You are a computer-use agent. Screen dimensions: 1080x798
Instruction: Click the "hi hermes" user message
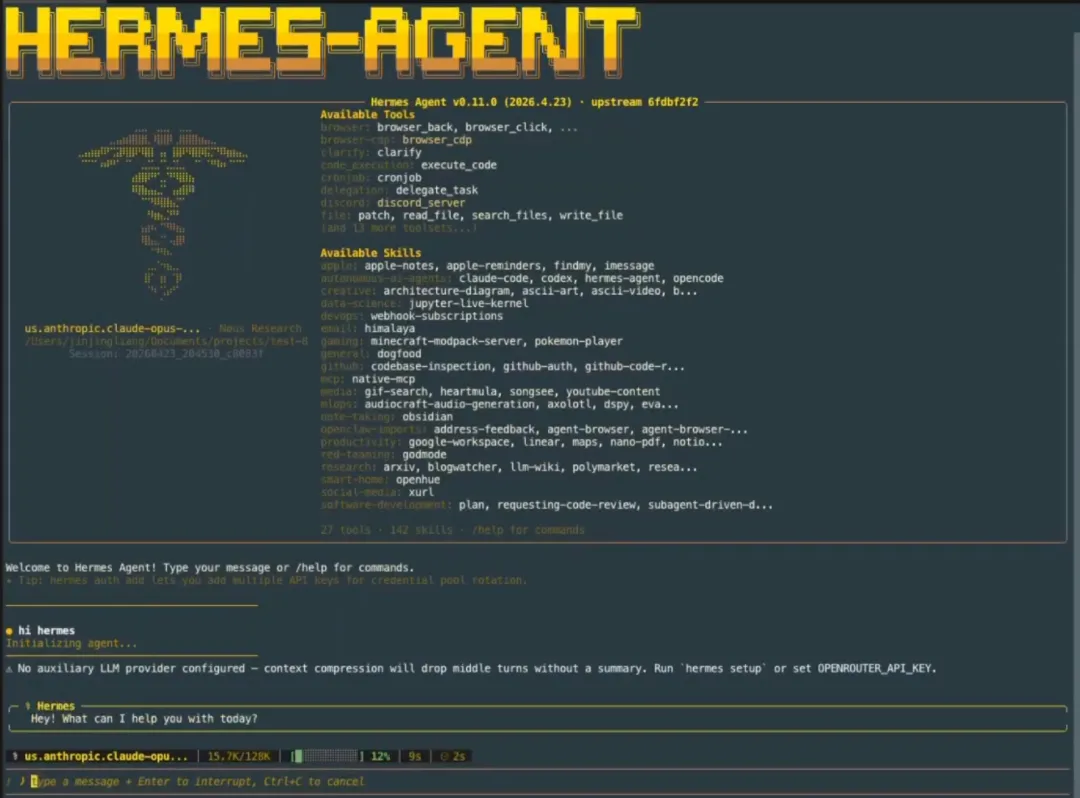point(46,630)
